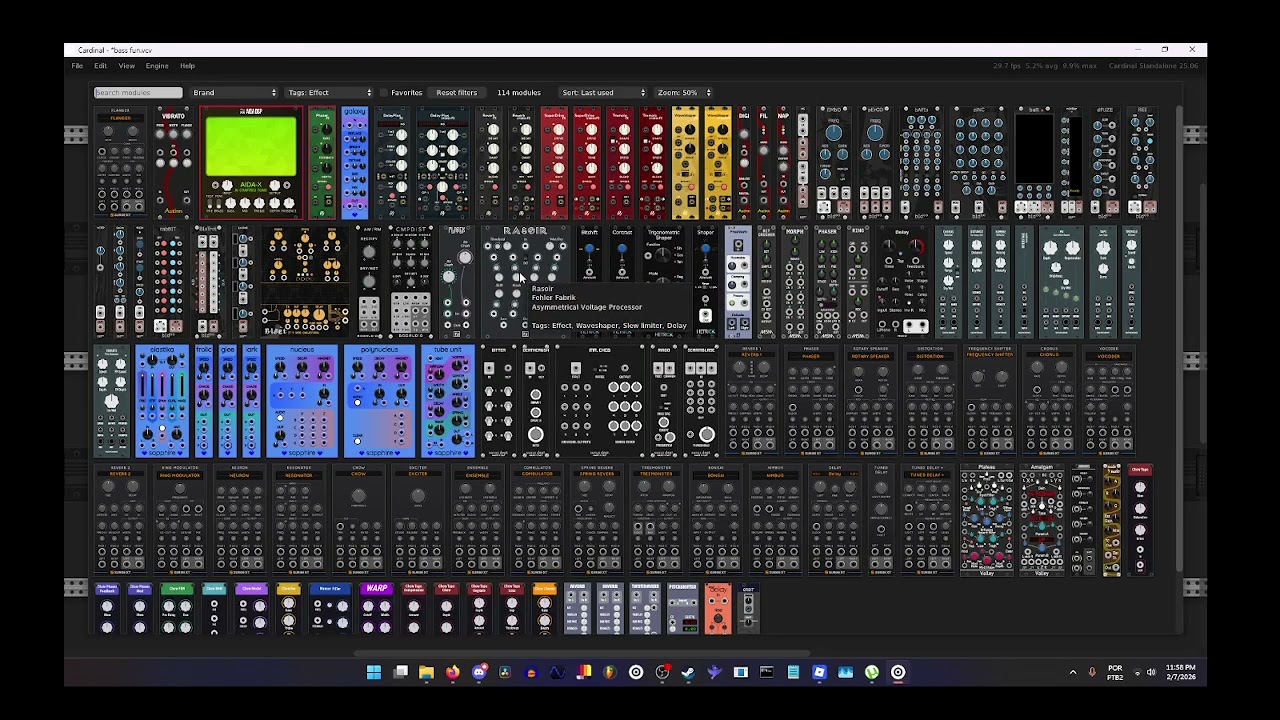The height and width of the screenshot is (720, 1280).
Task: Open the Edit menu
Action: click(100, 66)
